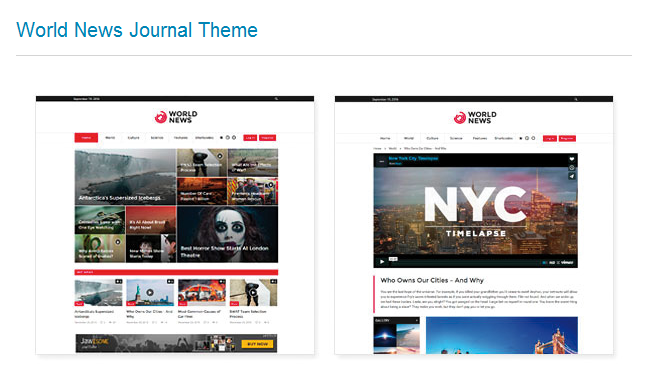
Task: Click yellow Buy Now banner button
Action: coord(257,344)
